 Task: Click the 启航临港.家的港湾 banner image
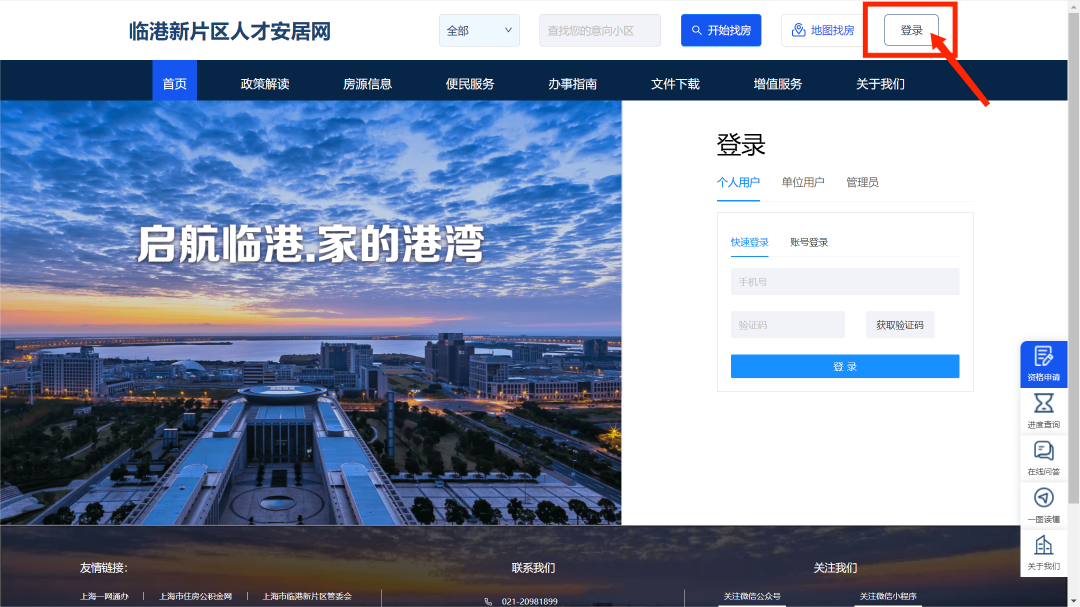[311, 313]
